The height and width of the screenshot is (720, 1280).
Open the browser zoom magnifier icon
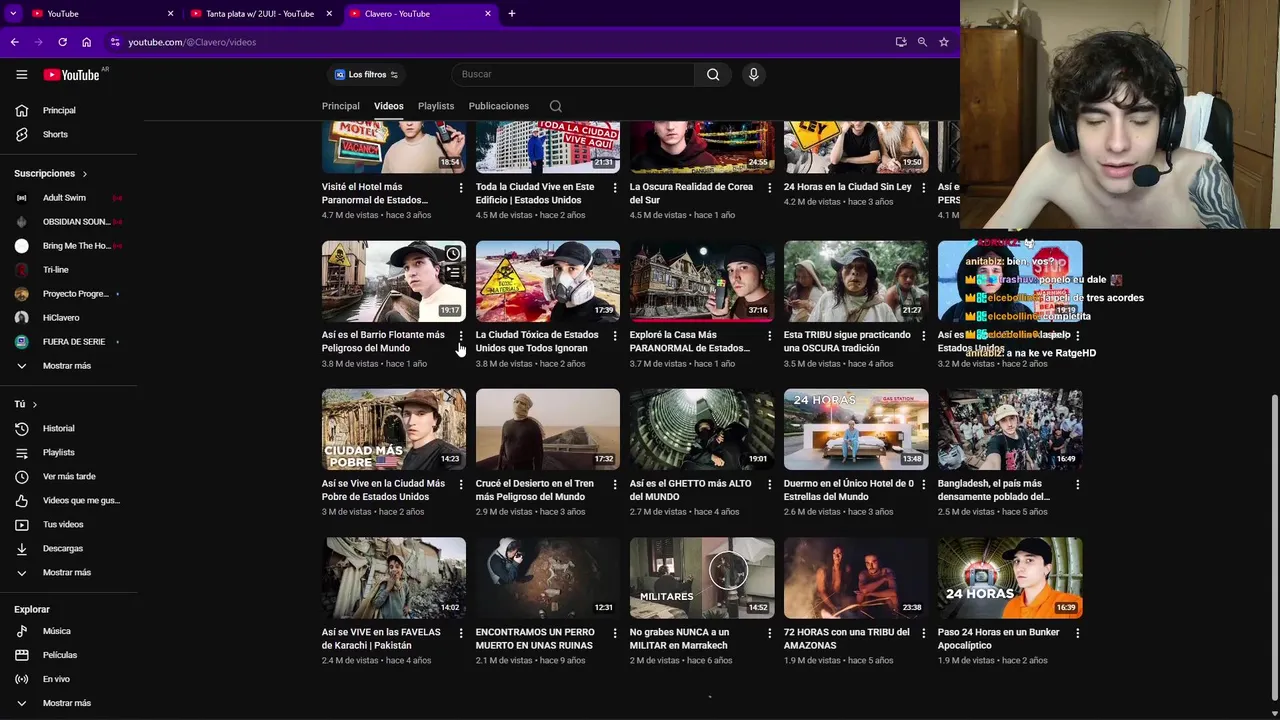[x=922, y=42]
